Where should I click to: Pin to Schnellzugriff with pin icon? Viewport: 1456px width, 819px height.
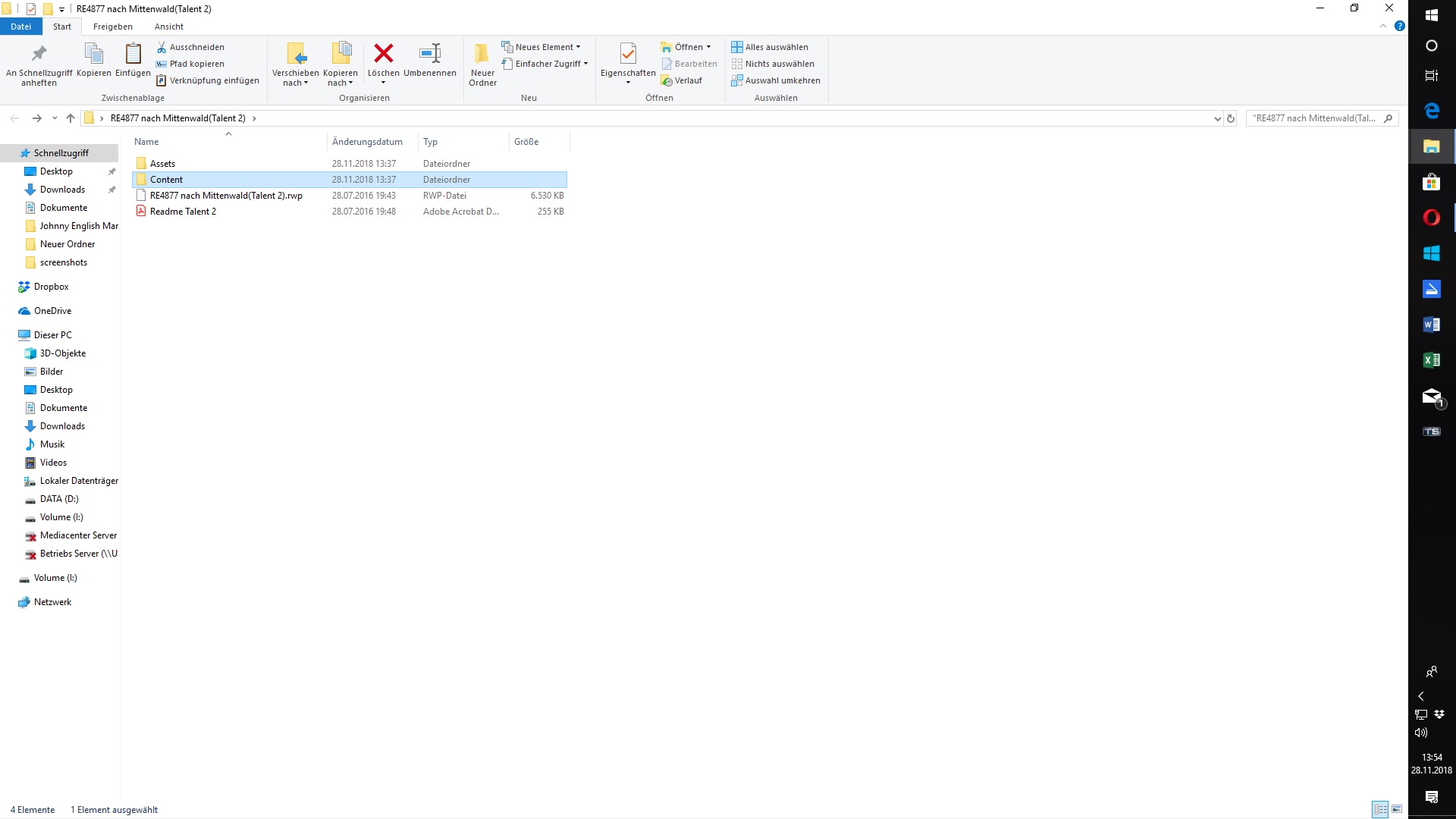pos(39,53)
